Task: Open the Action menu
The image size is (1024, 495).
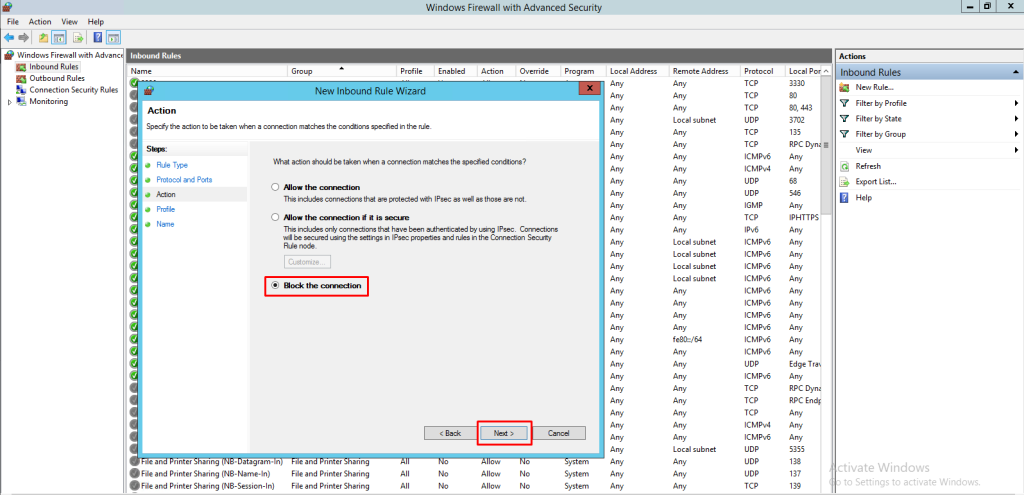Action: [x=40, y=21]
